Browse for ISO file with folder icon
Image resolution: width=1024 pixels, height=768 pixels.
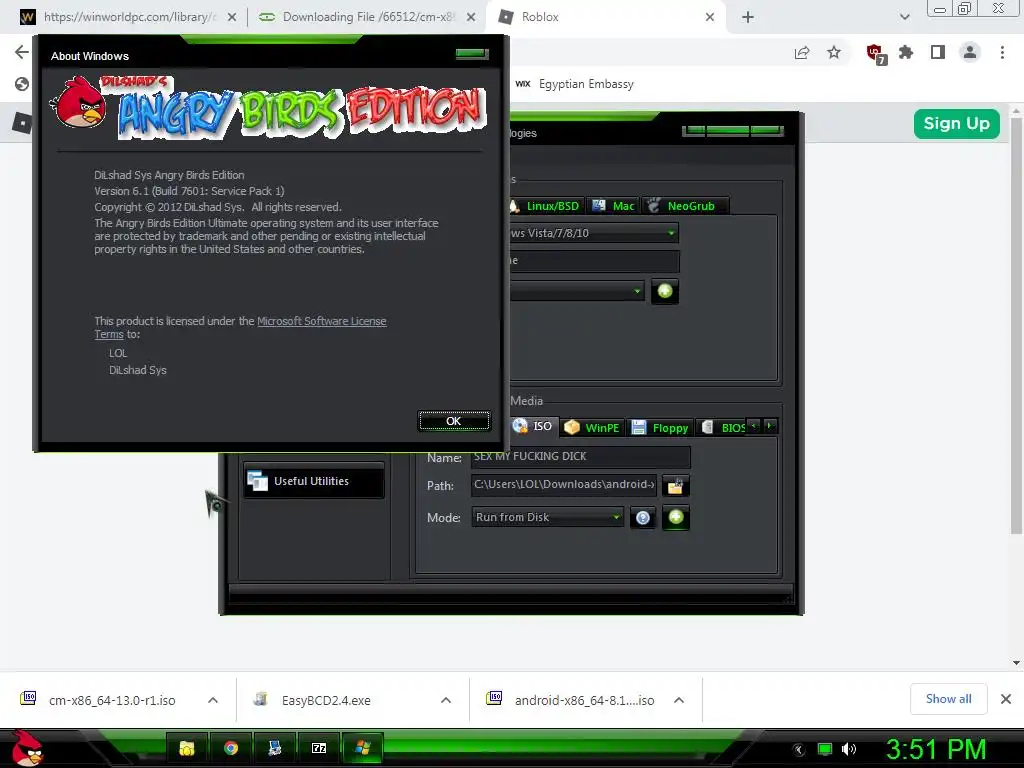675,486
